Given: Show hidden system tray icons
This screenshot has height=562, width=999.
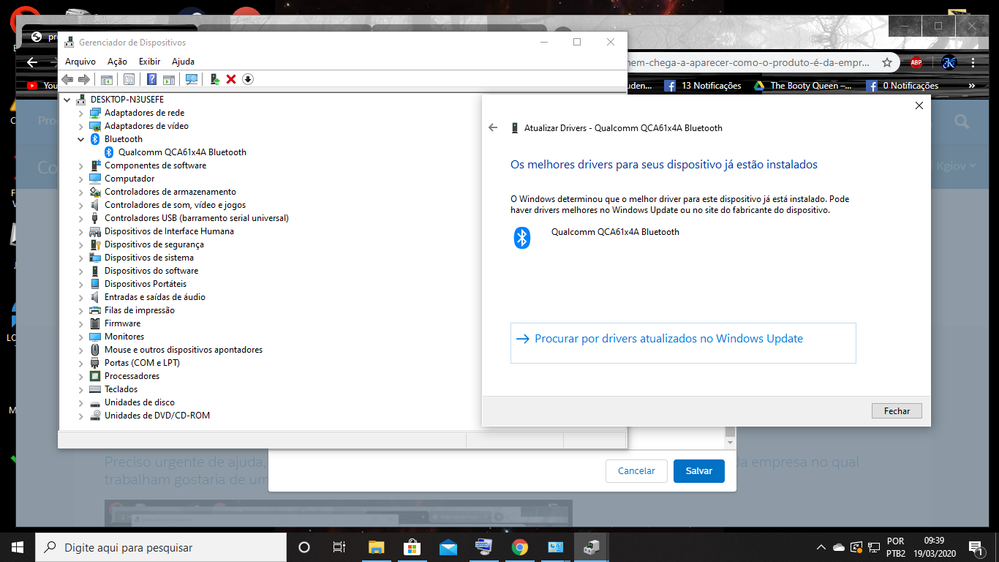Looking at the screenshot, I should click(821, 547).
